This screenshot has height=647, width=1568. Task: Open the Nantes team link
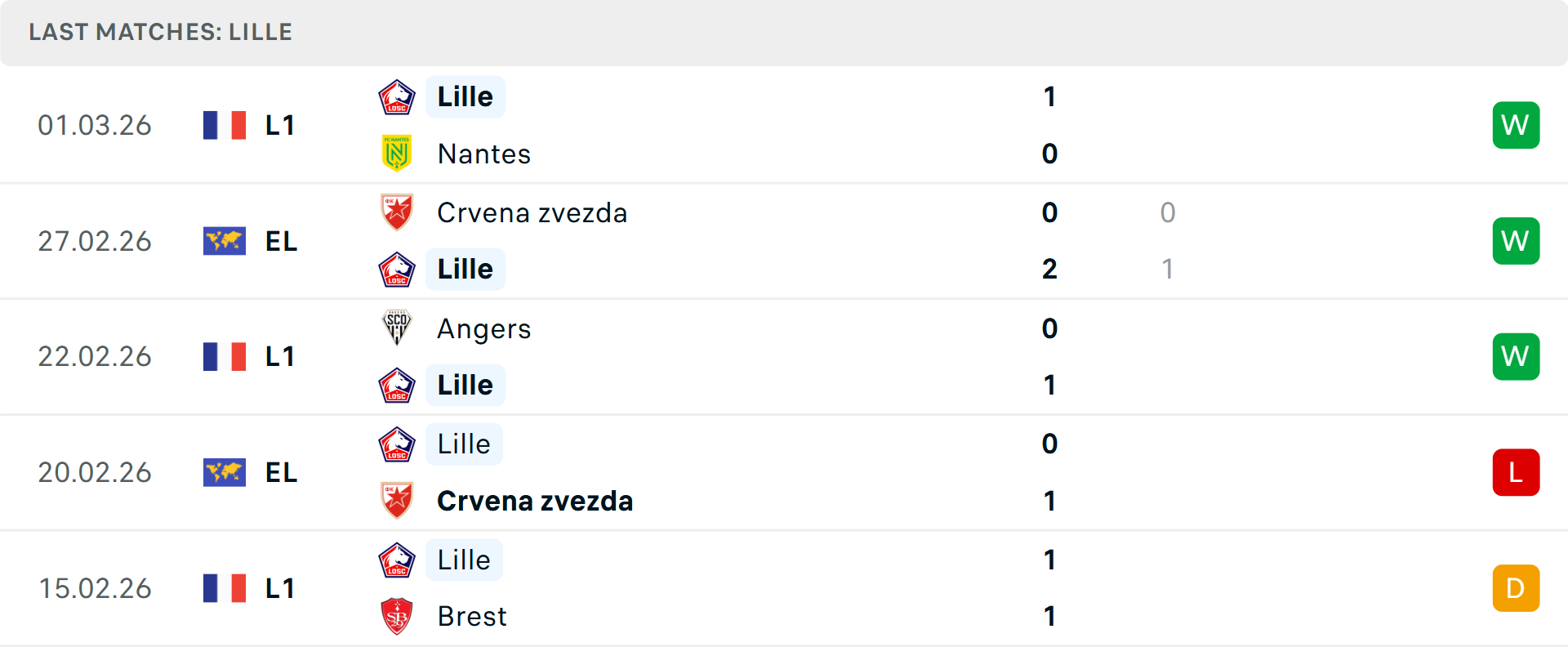(484, 154)
